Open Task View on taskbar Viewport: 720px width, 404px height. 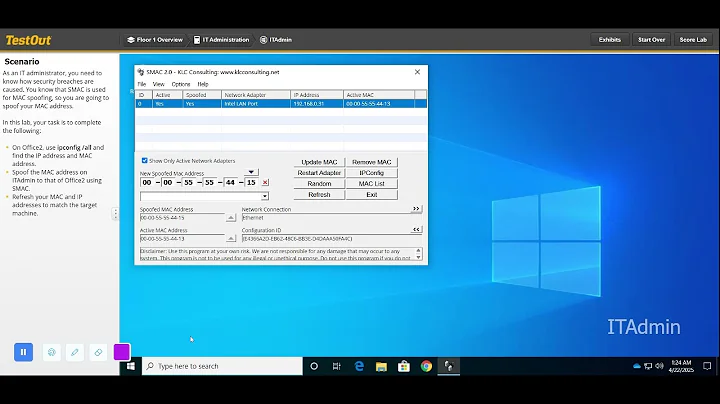pos(337,366)
